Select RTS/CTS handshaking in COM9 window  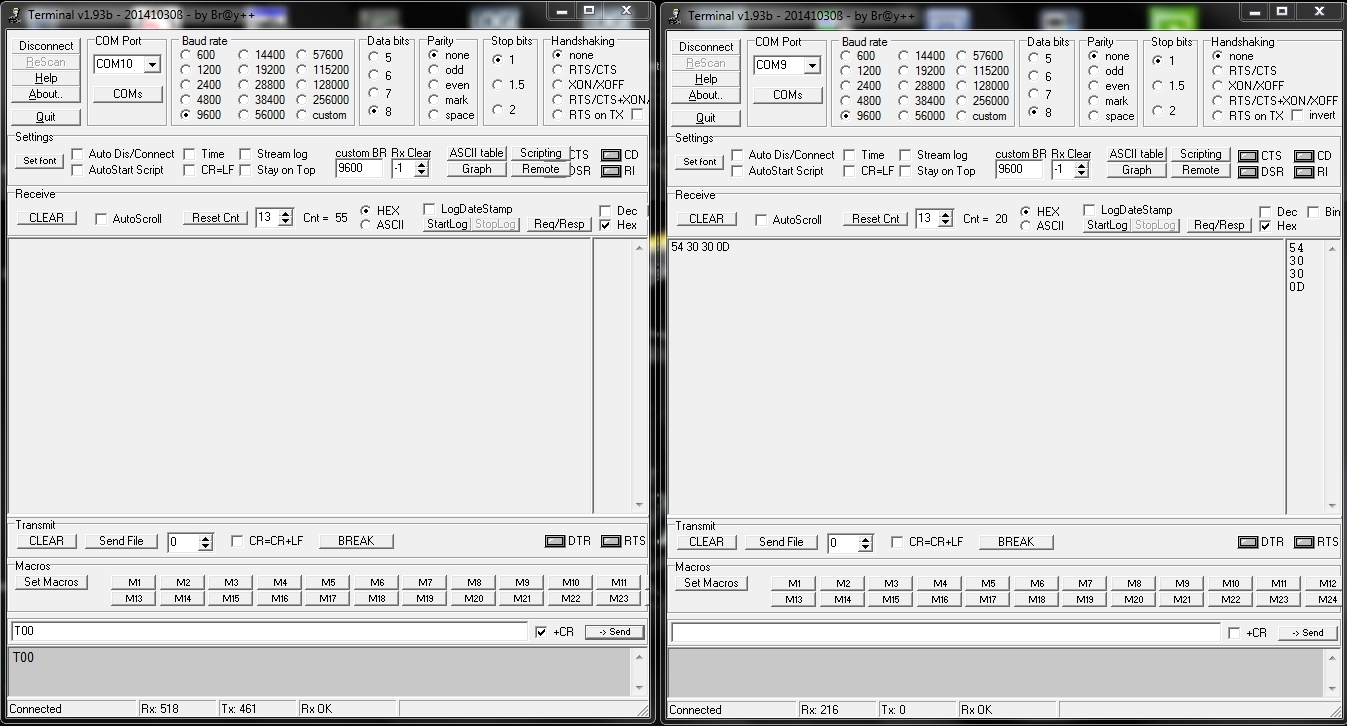[x=1217, y=71]
